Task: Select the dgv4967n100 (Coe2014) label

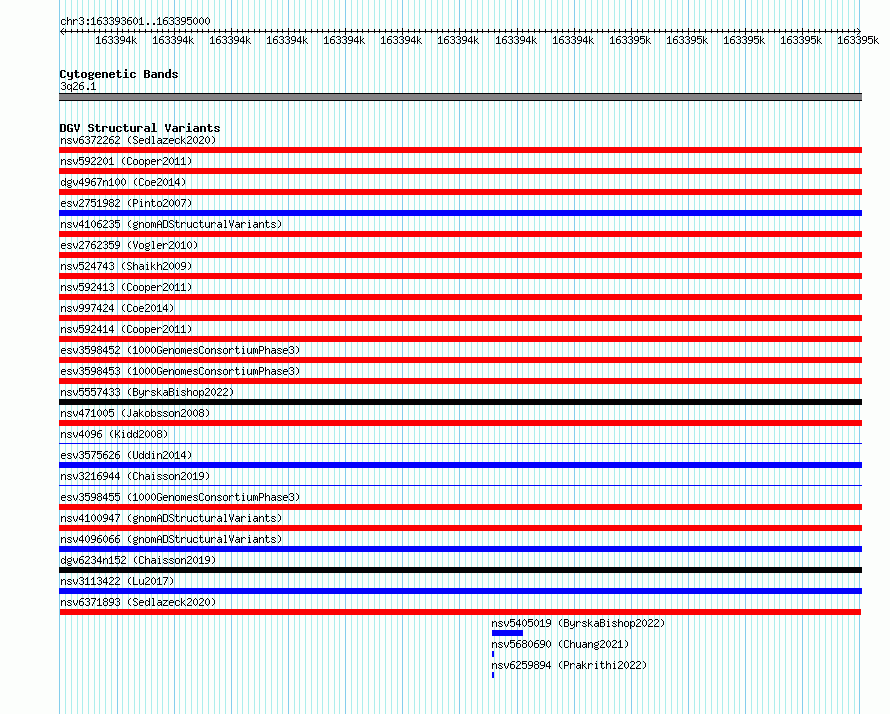Action: coord(123,182)
